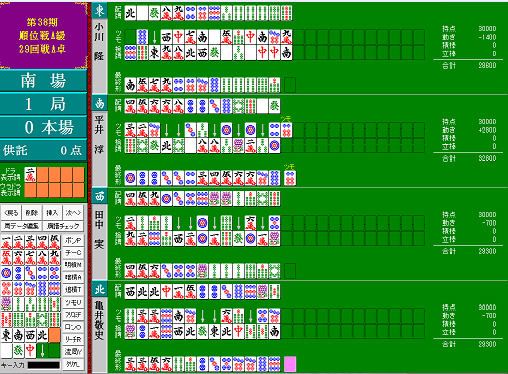
Task: Select the East wind (東) tile in the palette
Action: [6, 335]
